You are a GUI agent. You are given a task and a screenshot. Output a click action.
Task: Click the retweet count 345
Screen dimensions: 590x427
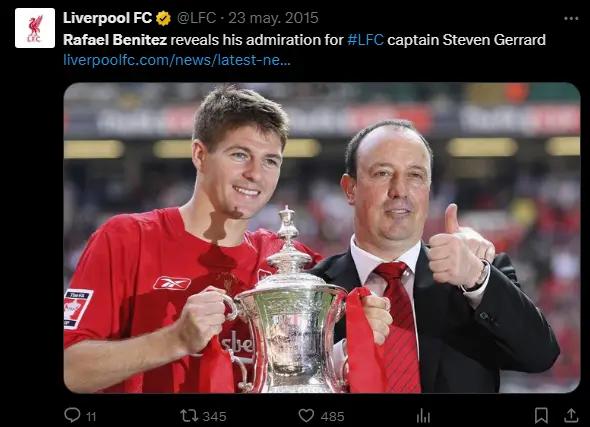click(214, 416)
